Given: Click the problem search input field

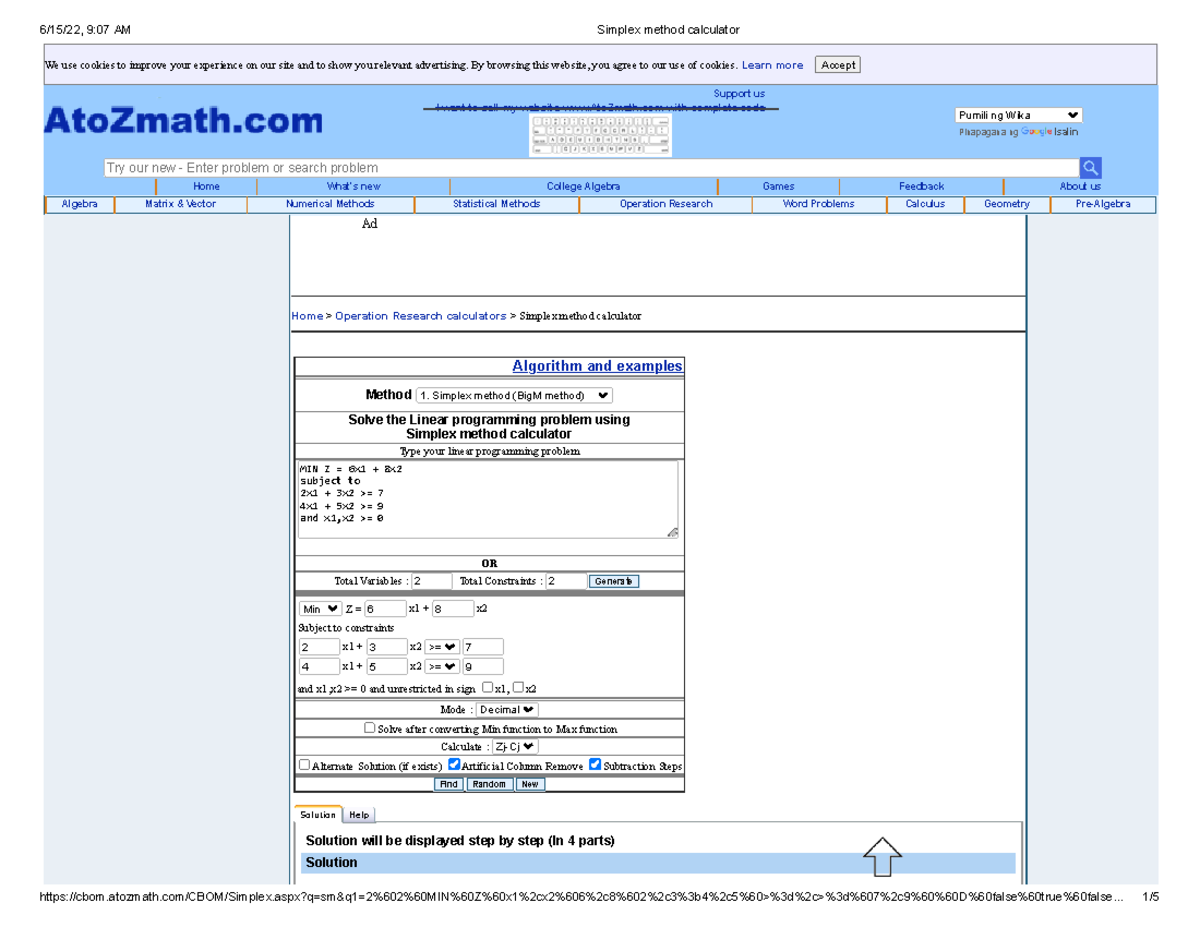Looking at the screenshot, I should 500,167.
